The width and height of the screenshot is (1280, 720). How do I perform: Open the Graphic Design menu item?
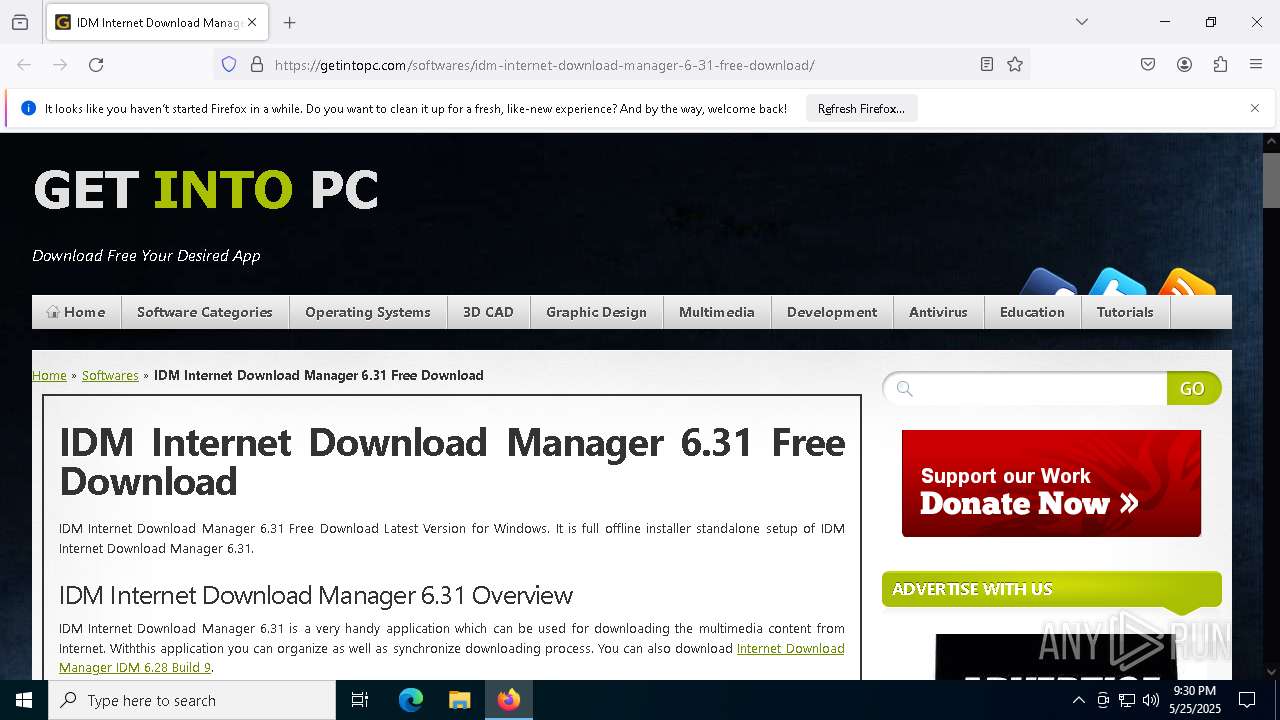point(596,312)
